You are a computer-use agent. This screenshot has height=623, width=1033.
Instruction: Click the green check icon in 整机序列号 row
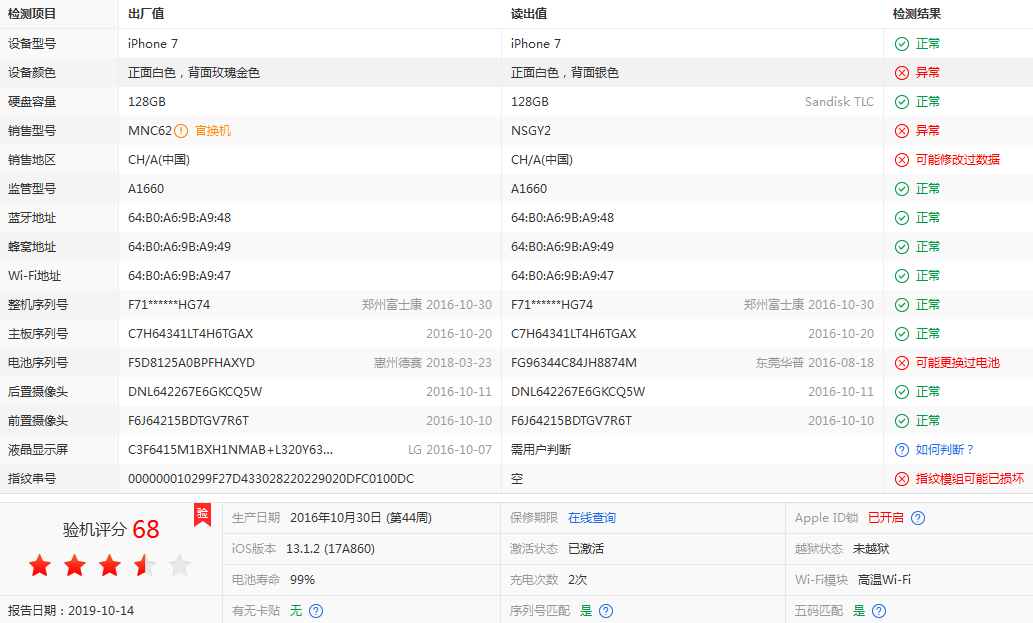point(902,305)
